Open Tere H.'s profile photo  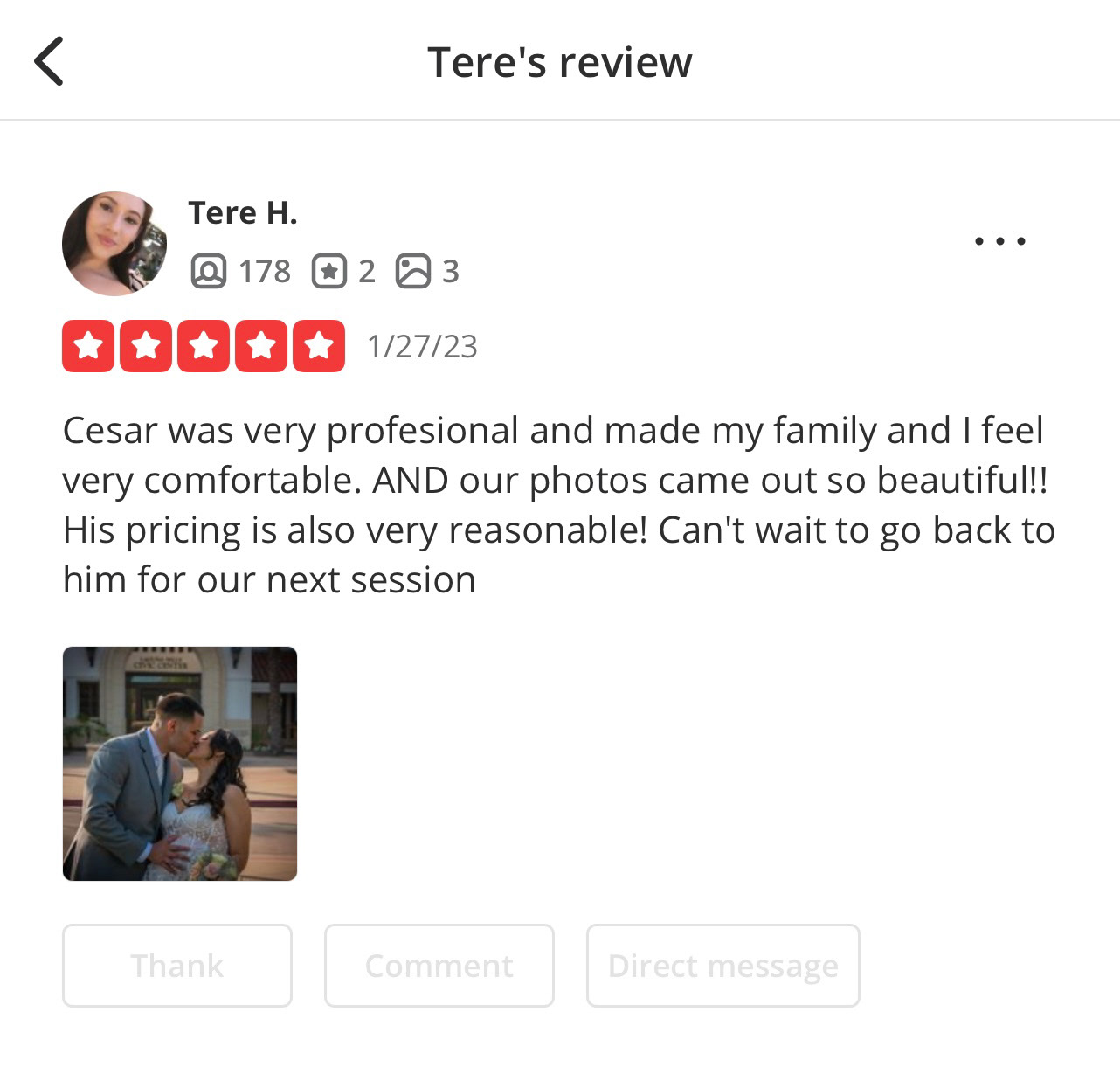[x=114, y=243]
